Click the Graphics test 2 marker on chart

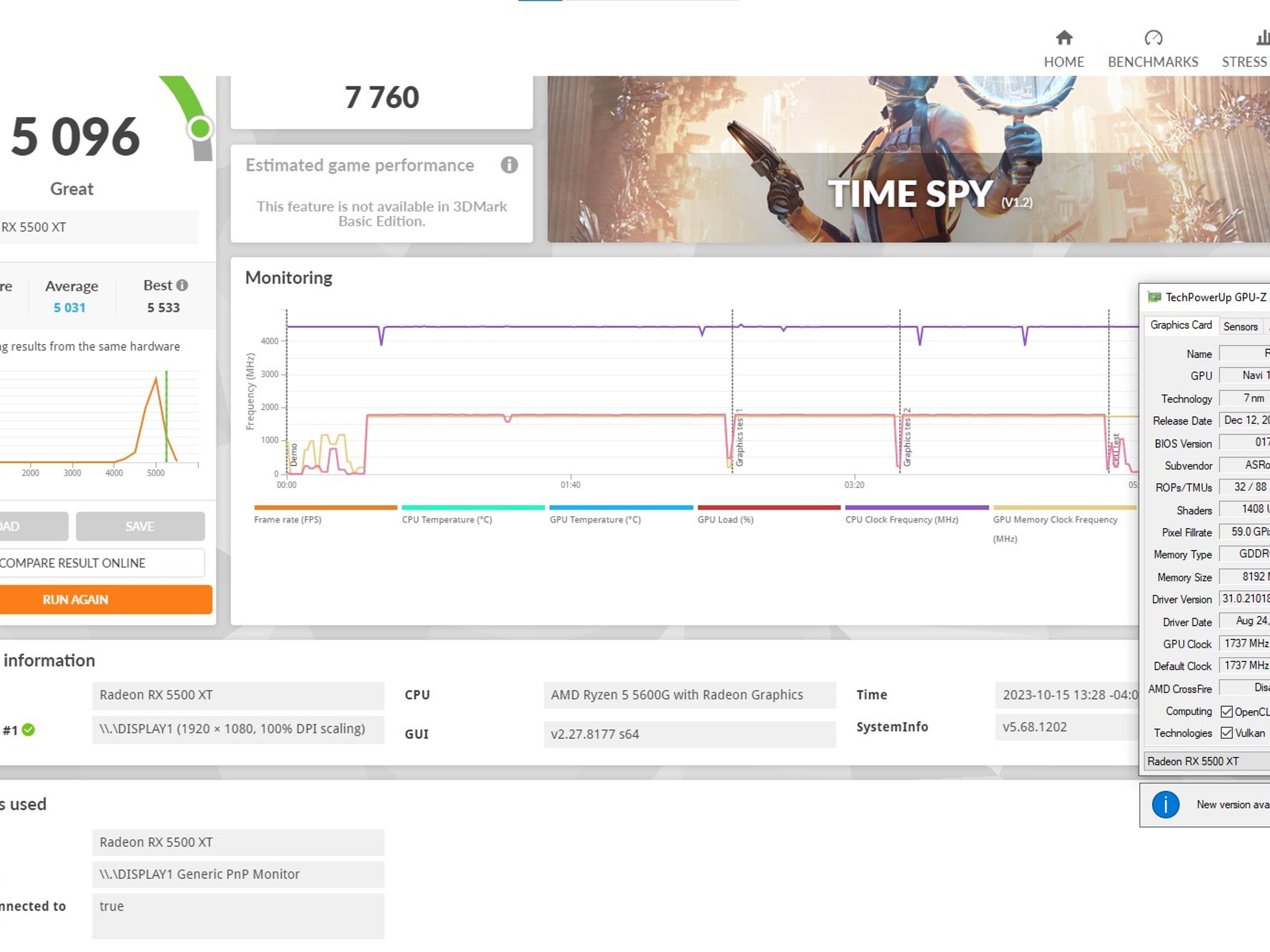(x=907, y=438)
